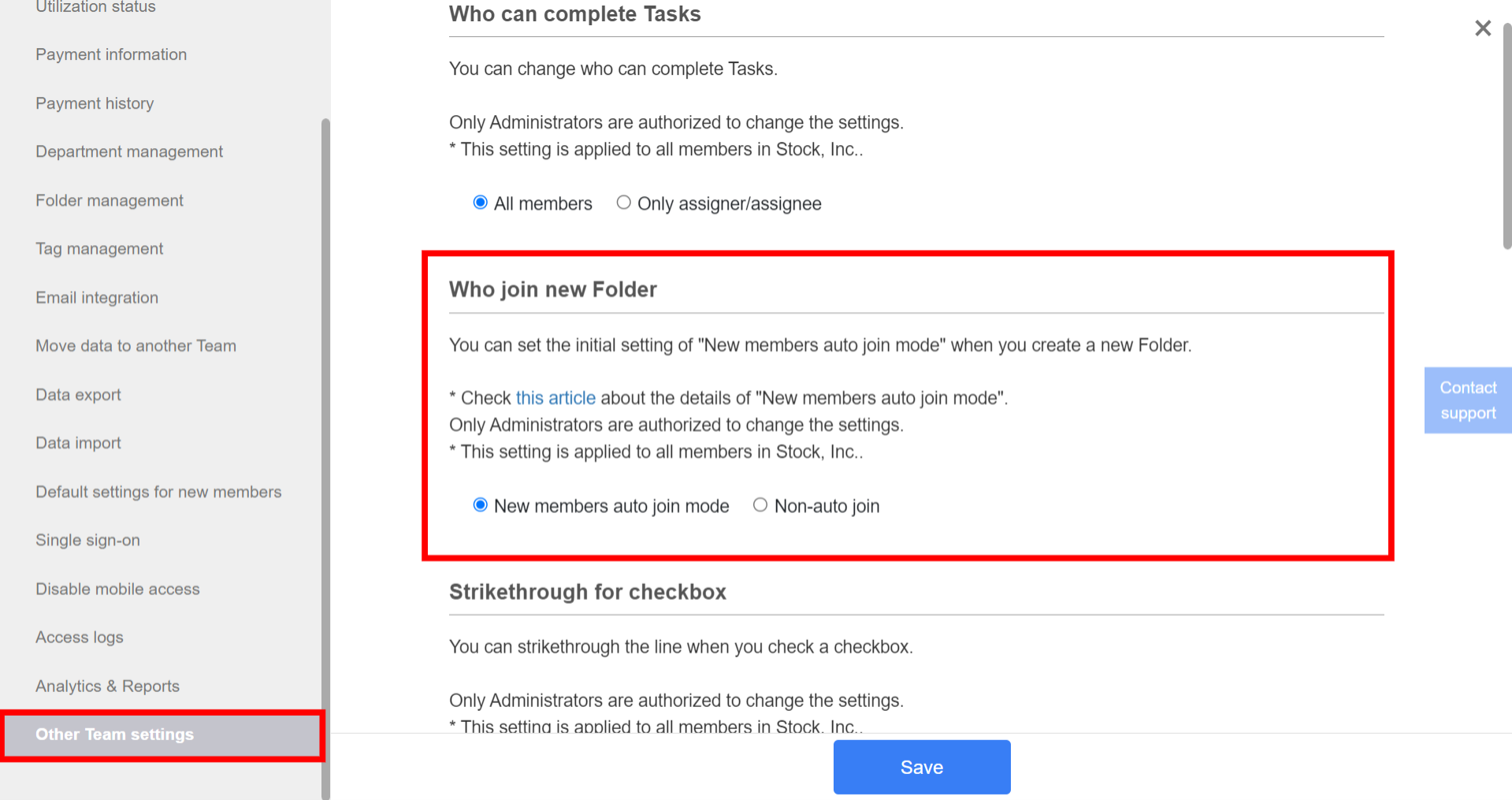1512x800 pixels.
Task: Choose 'Non-auto join' for new Folders
Action: [760, 504]
